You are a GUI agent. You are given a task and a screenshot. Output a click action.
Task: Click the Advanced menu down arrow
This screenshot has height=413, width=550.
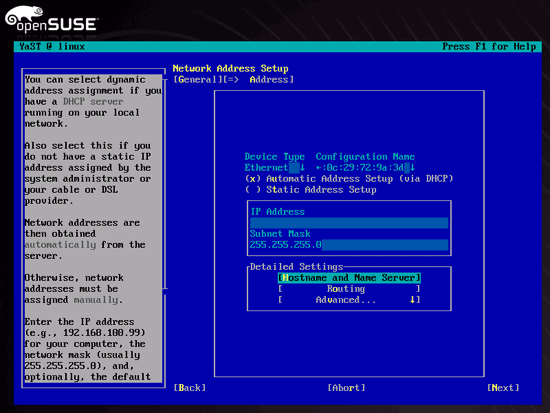click(413, 300)
